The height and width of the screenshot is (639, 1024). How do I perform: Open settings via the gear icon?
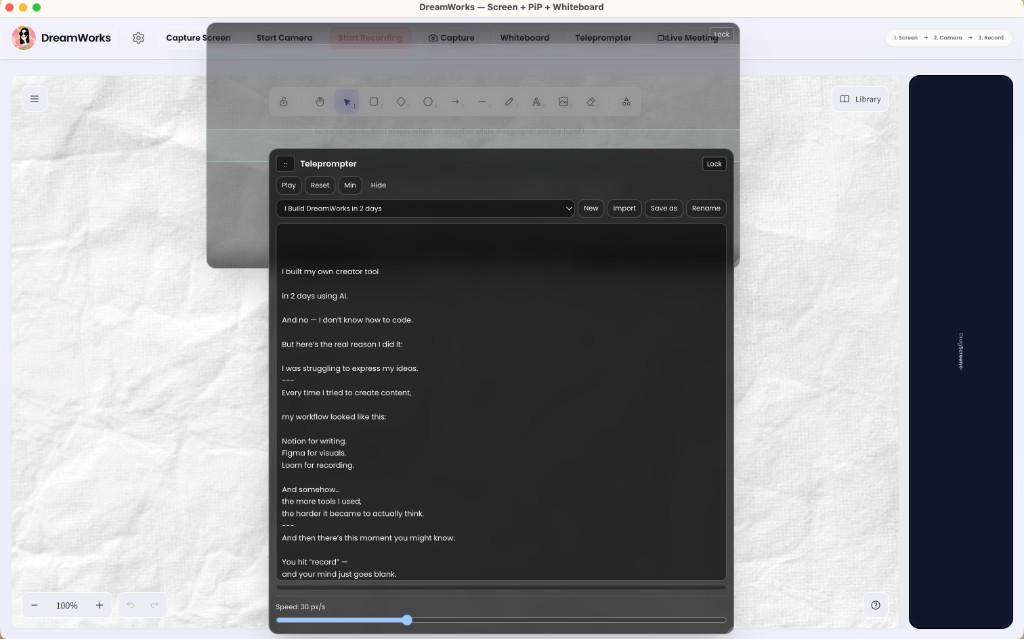(x=138, y=38)
